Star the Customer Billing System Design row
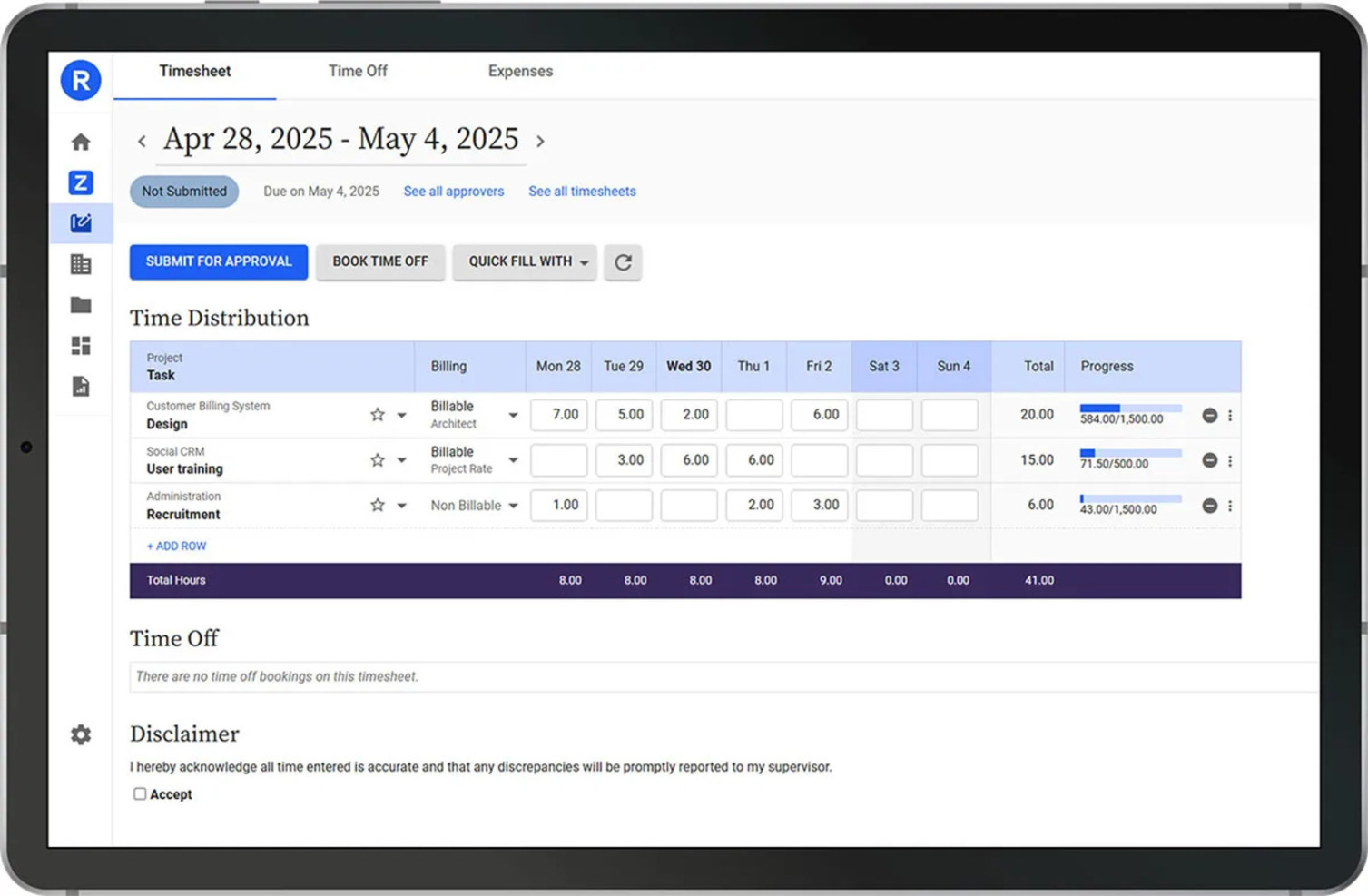The width and height of the screenshot is (1368, 896). [377, 415]
